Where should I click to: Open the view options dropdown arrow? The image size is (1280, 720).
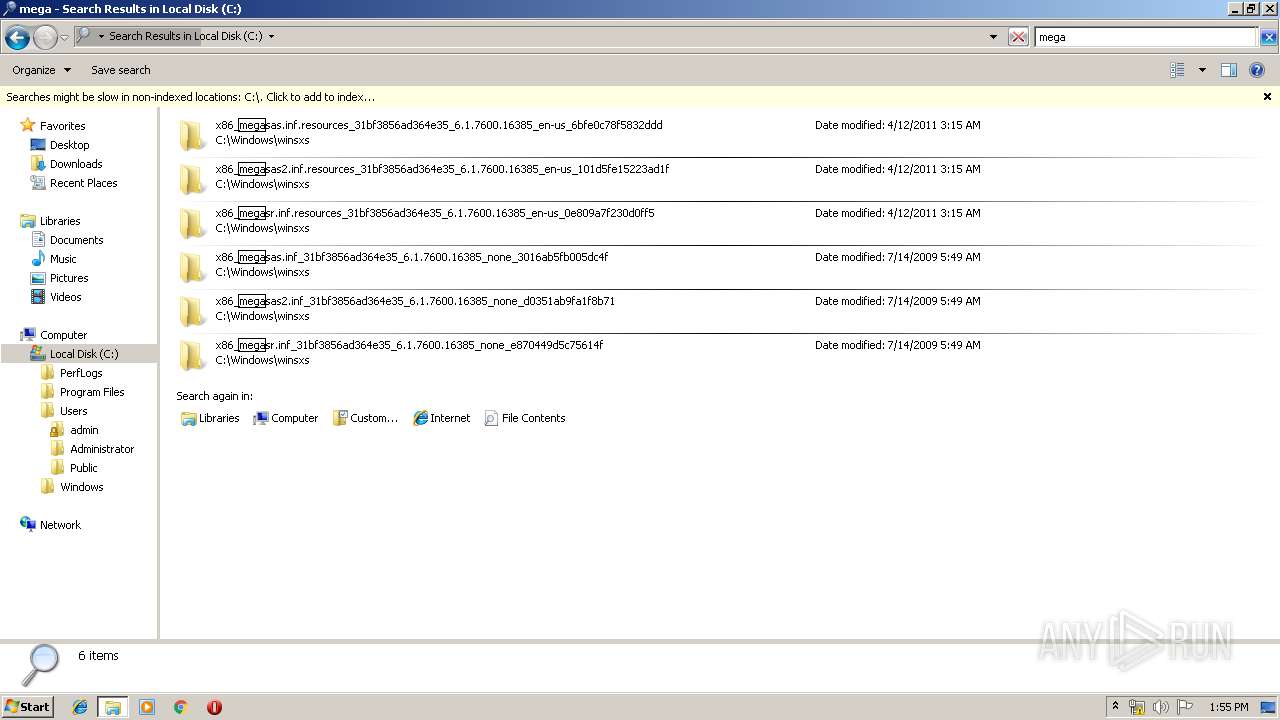click(x=1202, y=70)
